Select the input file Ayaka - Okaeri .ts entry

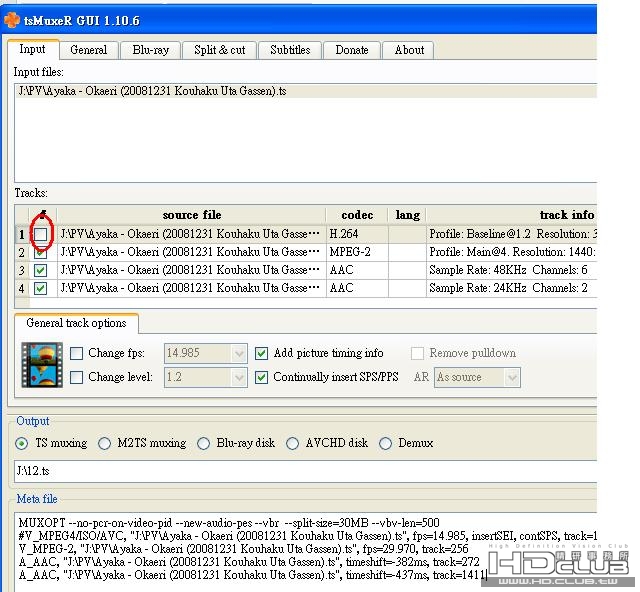pyautogui.click(x=306, y=91)
